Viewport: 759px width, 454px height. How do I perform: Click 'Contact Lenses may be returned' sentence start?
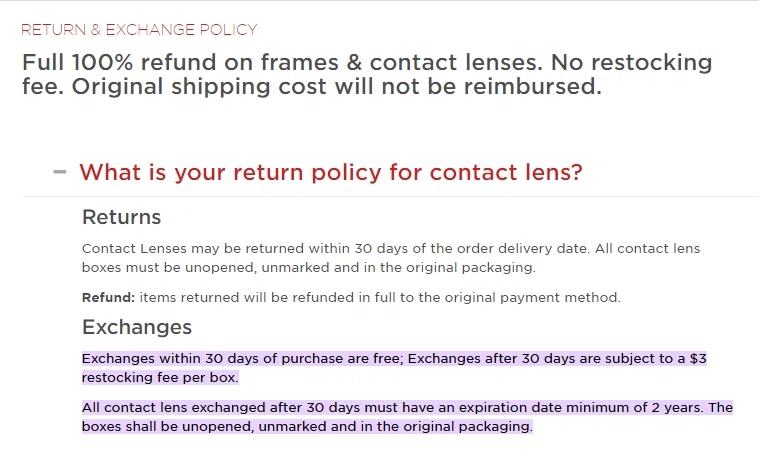(x=193, y=248)
